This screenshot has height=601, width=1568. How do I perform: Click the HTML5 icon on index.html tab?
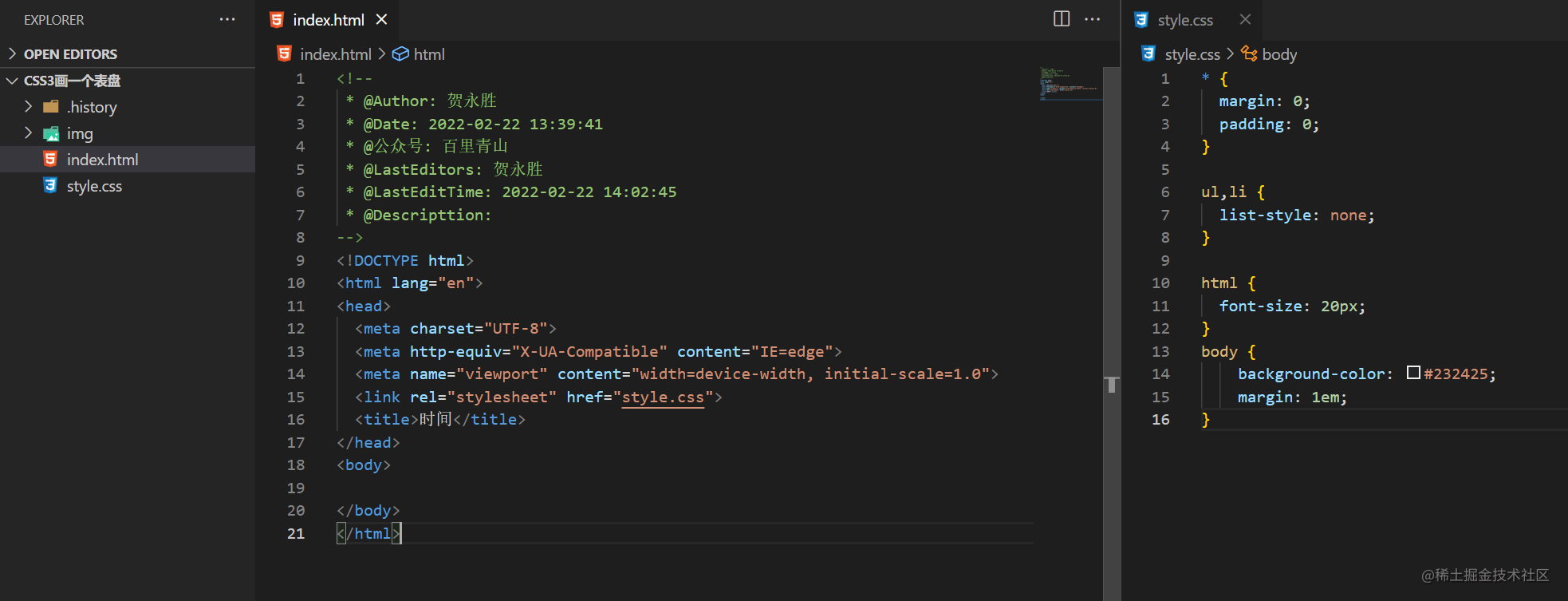coord(277,19)
